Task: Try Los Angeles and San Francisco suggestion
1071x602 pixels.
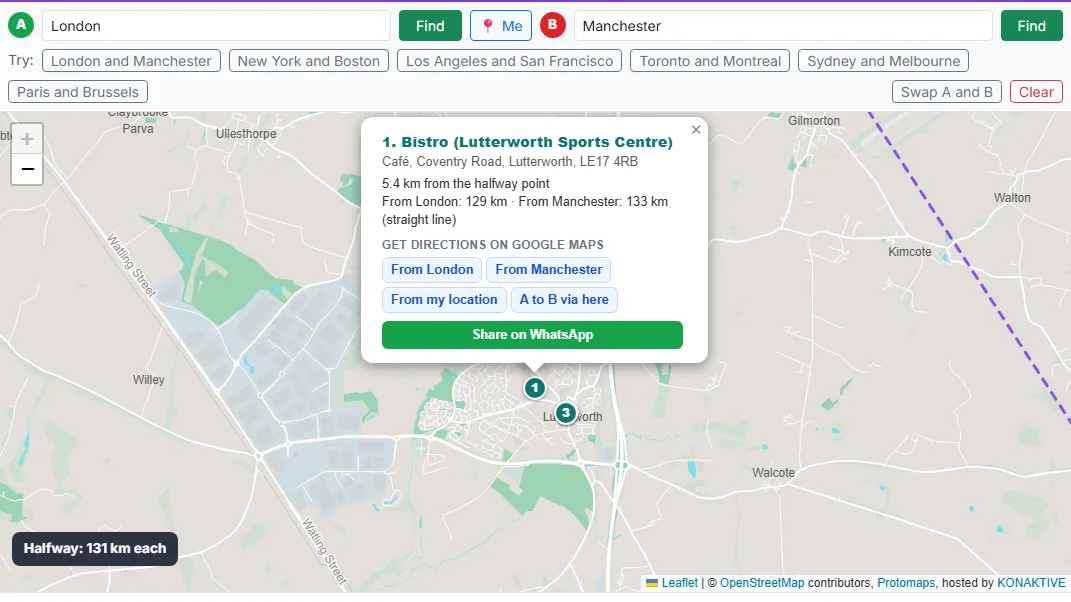Action: tap(510, 61)
